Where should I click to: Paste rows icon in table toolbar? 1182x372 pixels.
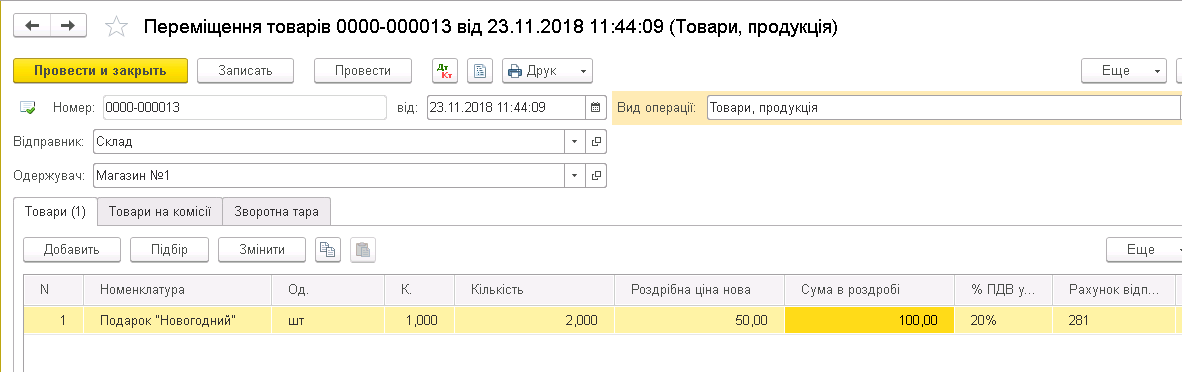click(x=363, y=250)
